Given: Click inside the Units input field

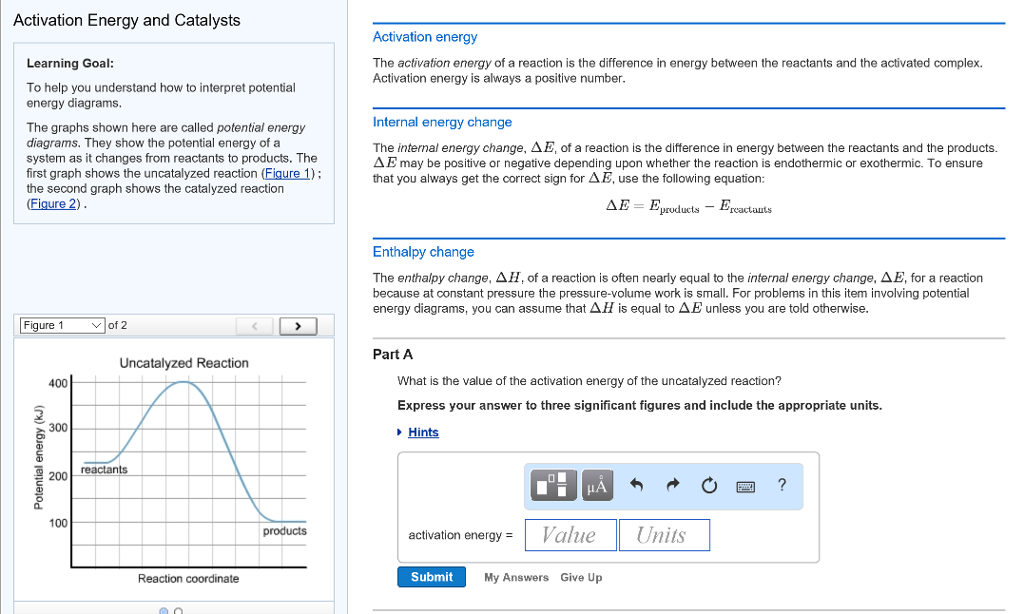Looking at the screenshot, I should tap(664, 535).
